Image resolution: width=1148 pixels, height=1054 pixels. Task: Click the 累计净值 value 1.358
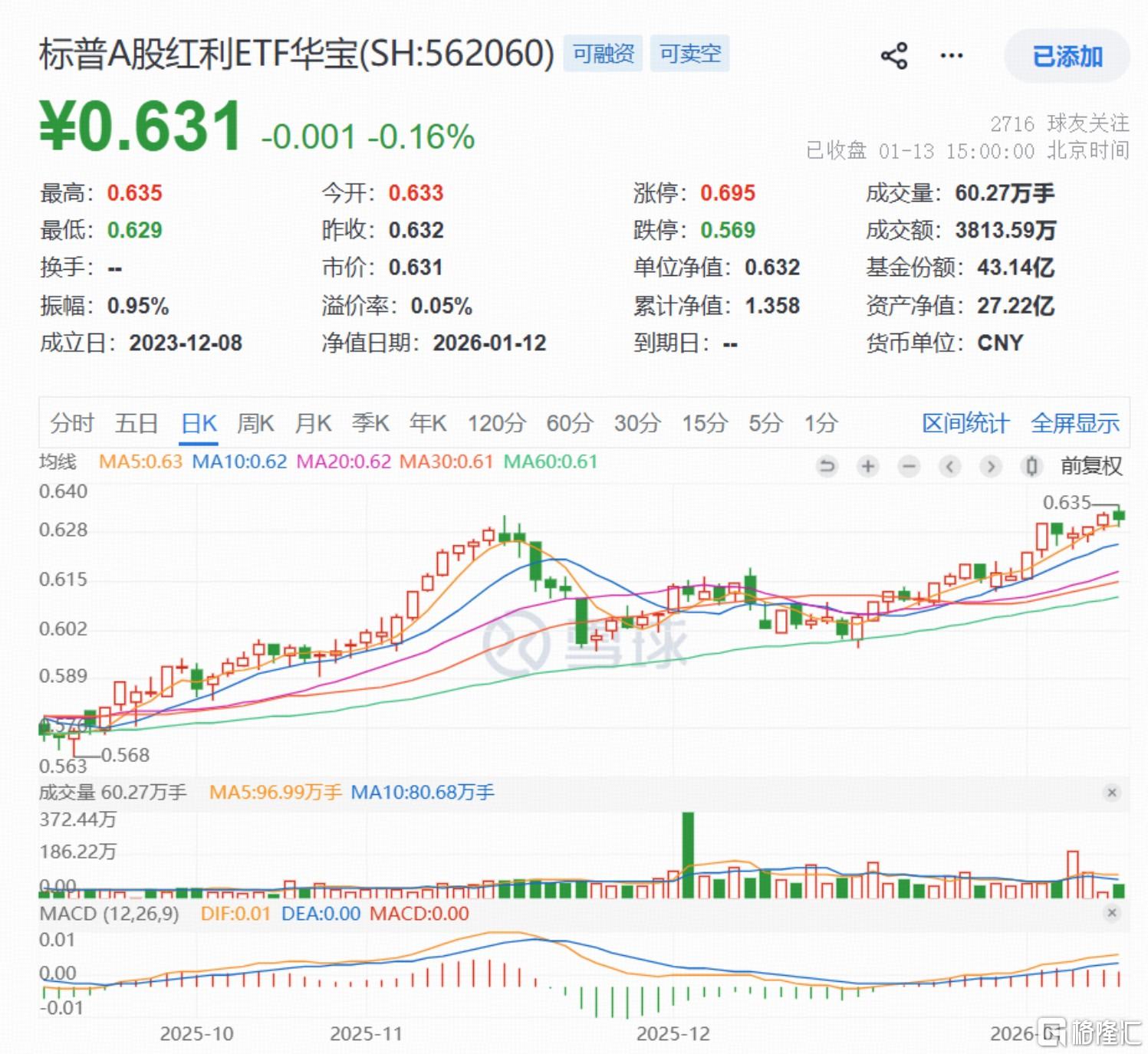772,306
